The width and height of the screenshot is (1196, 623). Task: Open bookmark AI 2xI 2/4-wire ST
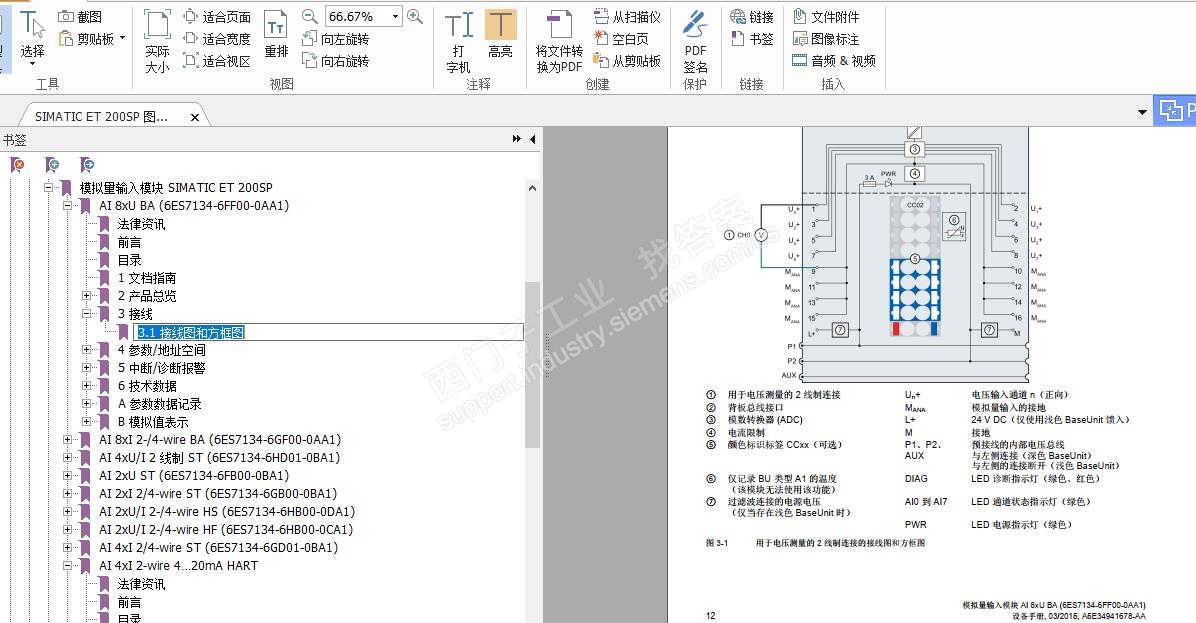(218, 493)
